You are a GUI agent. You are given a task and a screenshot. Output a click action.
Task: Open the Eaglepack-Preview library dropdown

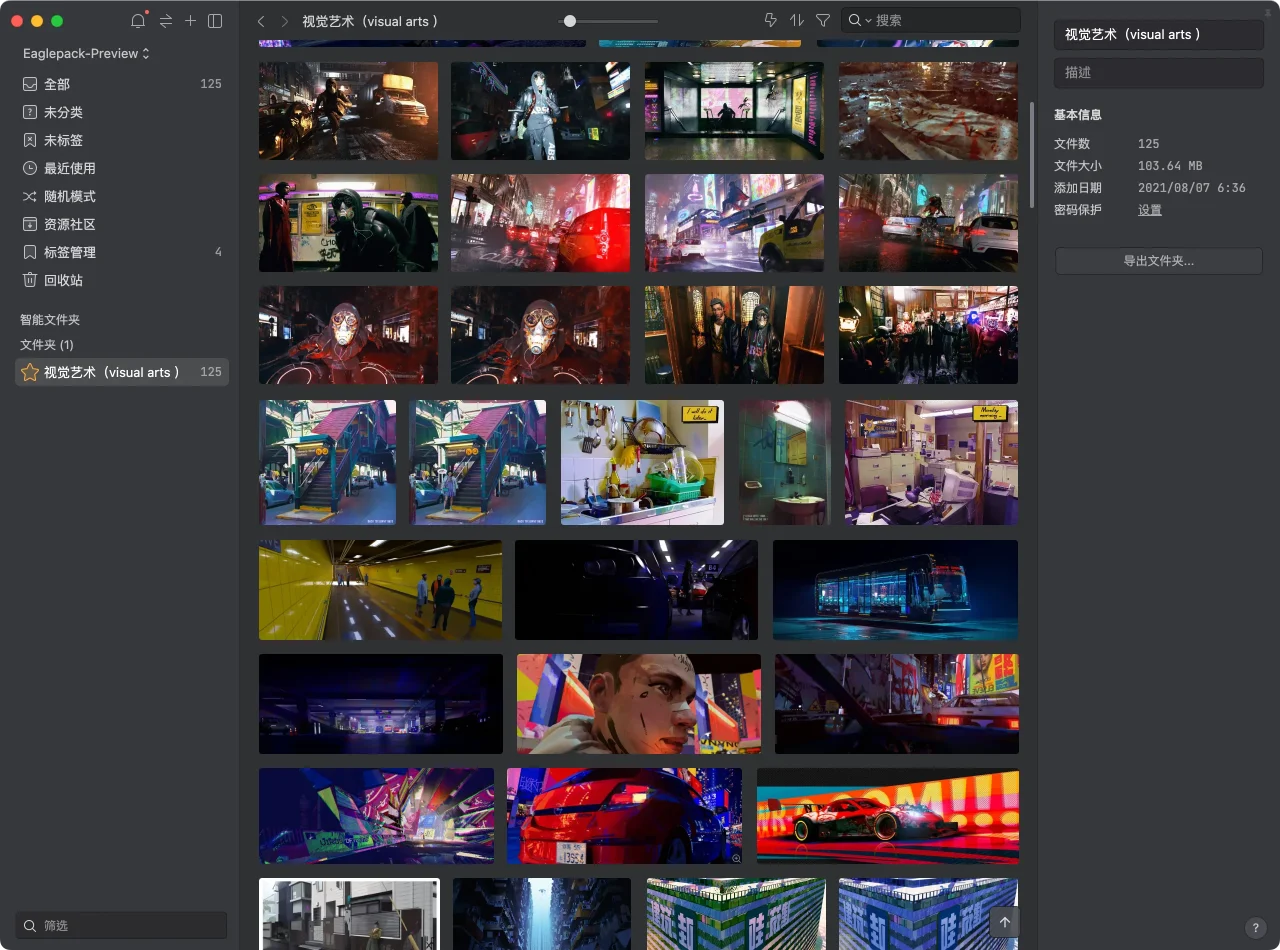tap(86, 53)
